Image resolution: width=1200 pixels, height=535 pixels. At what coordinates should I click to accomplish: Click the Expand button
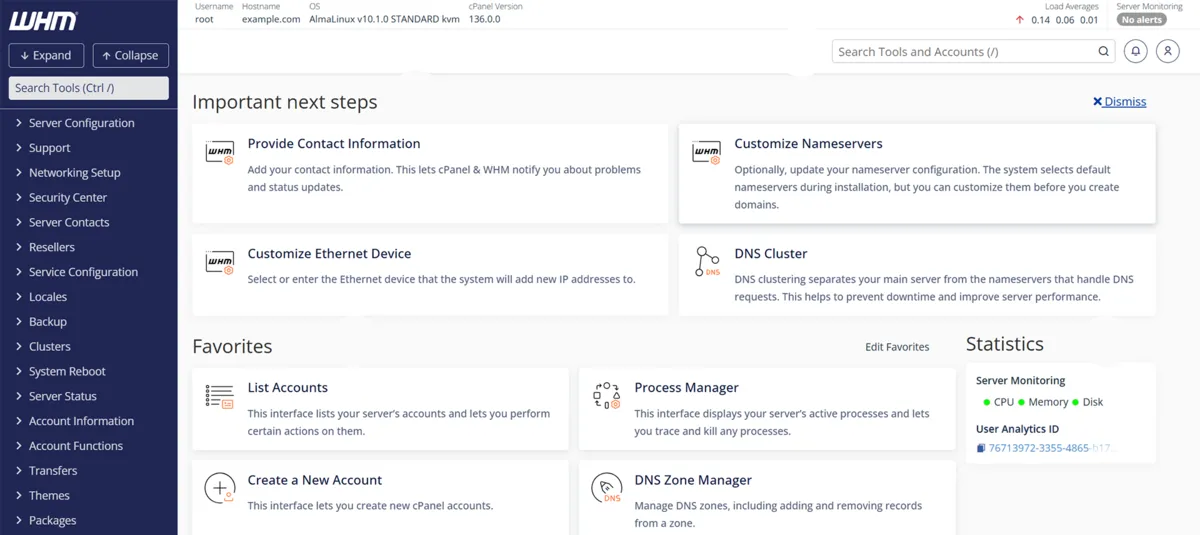coord(46,55)
